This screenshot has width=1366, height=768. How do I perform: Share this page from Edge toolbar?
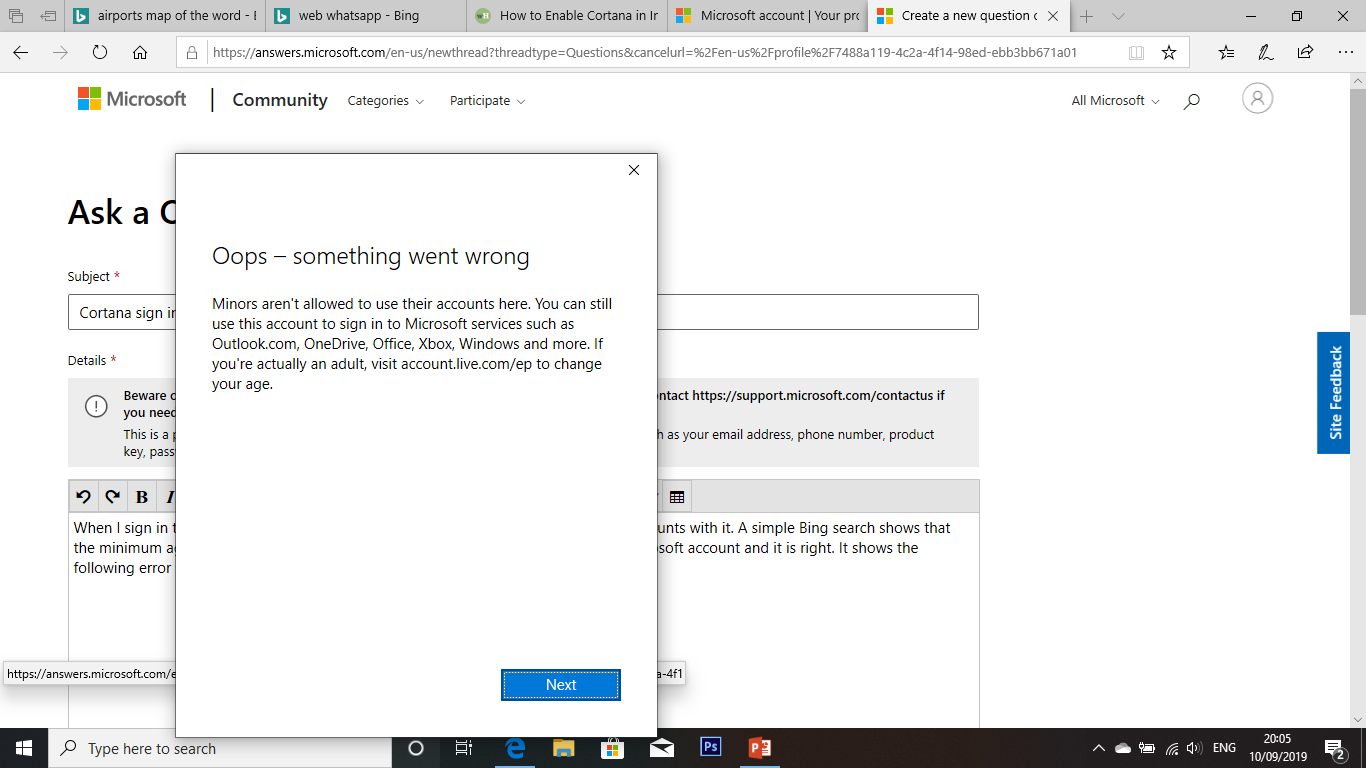coord(1305,53)
